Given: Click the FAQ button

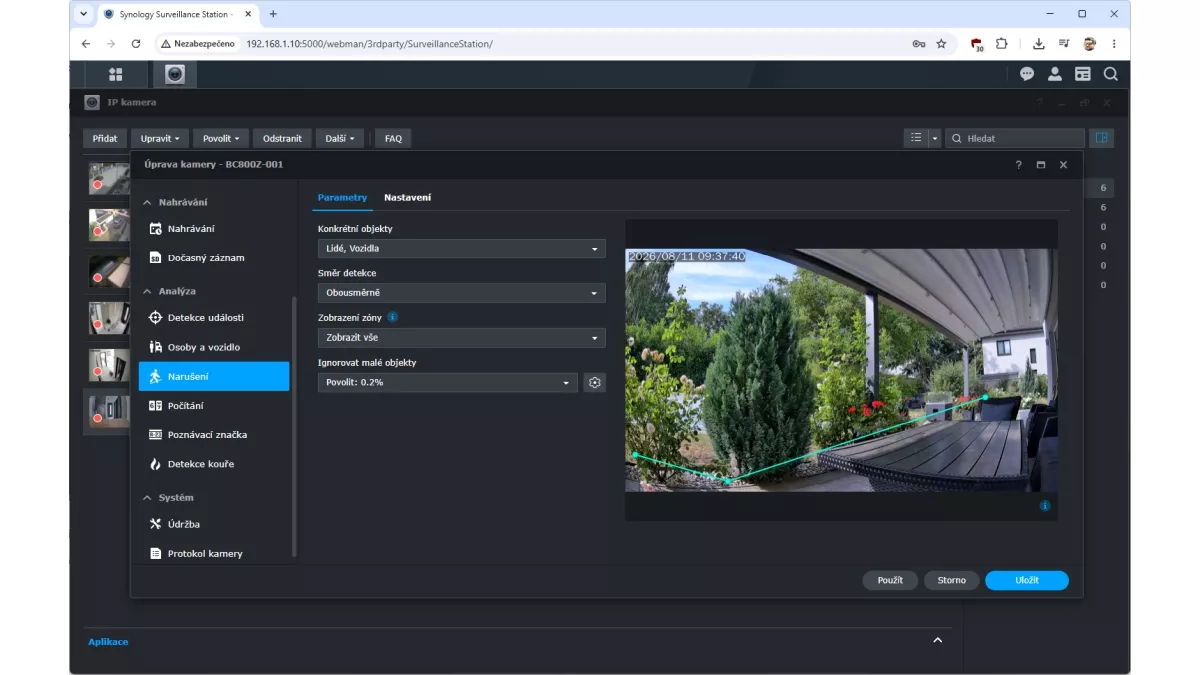Looking at the screenshot, I should point(394,139).
